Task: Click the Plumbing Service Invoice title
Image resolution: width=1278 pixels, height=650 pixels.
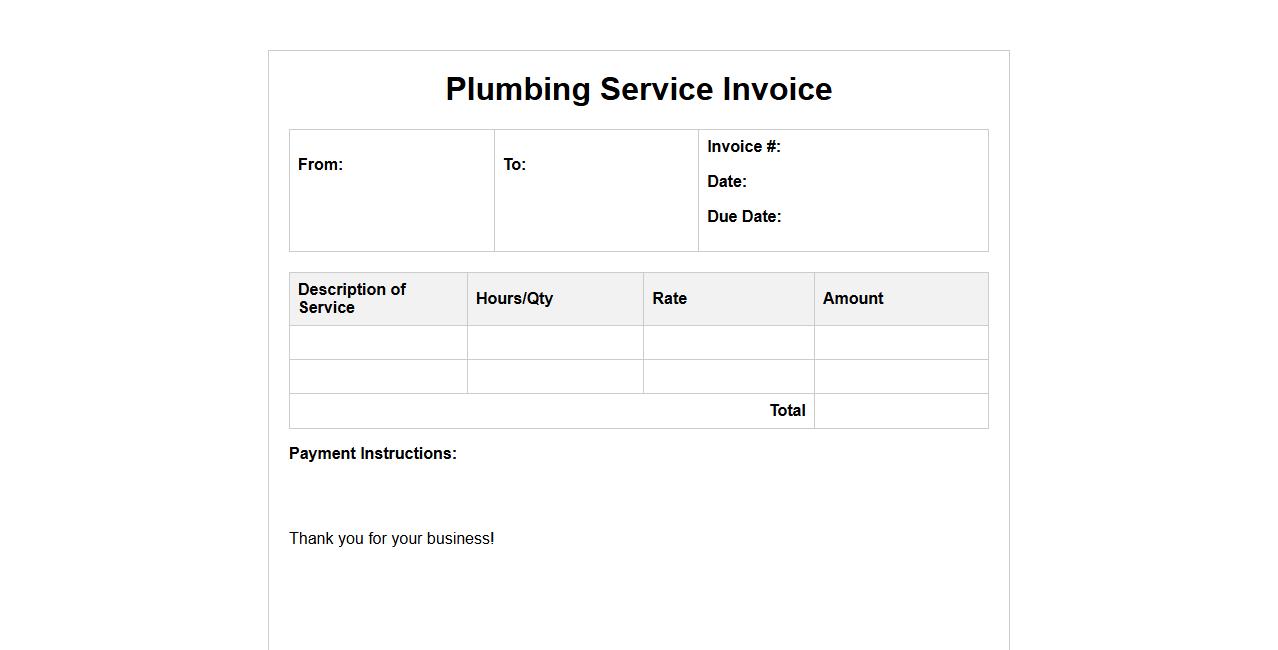Action: click(638, 89)
